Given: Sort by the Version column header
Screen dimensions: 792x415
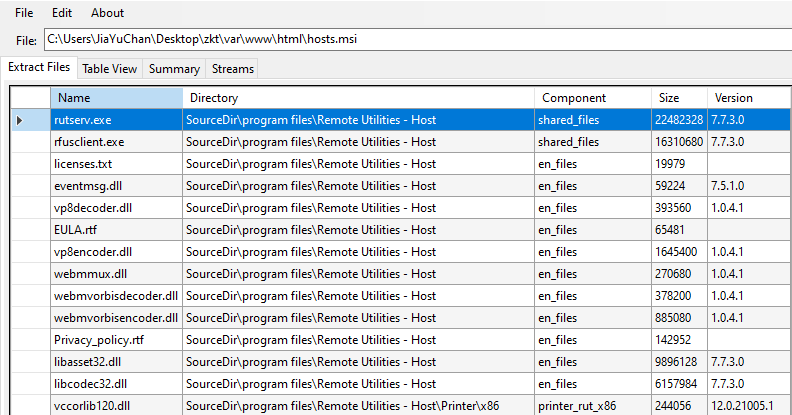Looking at the screenshot, I should click(x=750, y=98).
